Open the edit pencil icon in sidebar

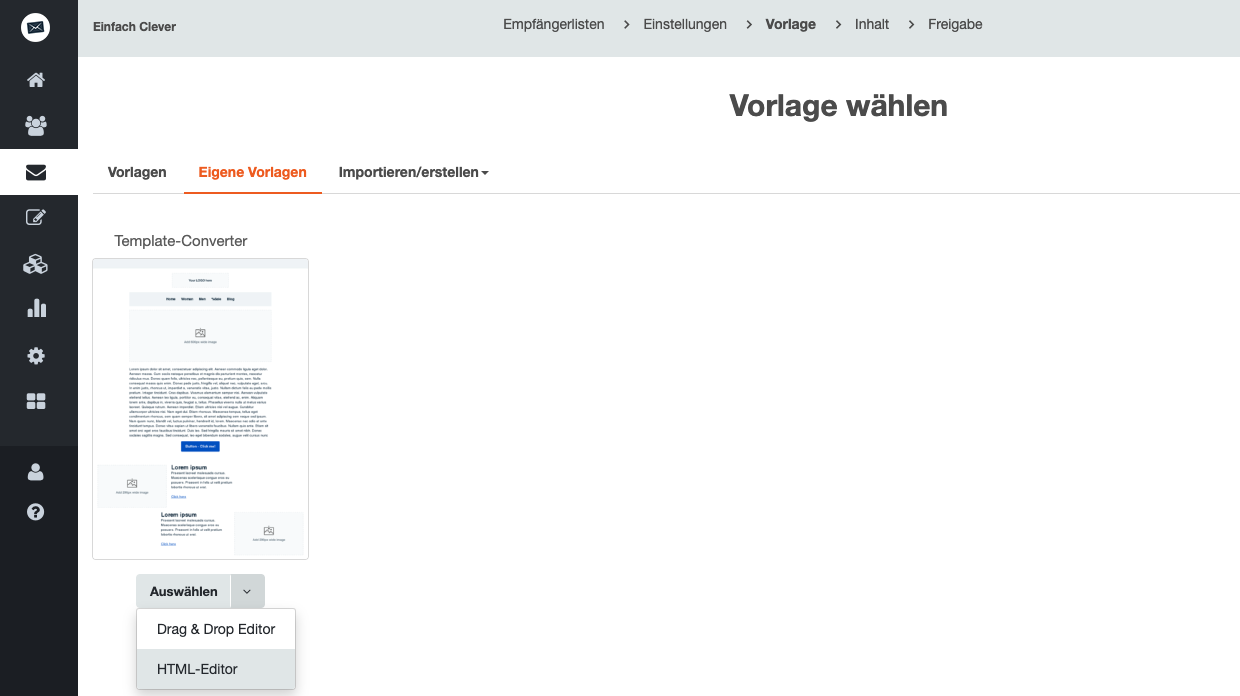[x=36, y=218]
